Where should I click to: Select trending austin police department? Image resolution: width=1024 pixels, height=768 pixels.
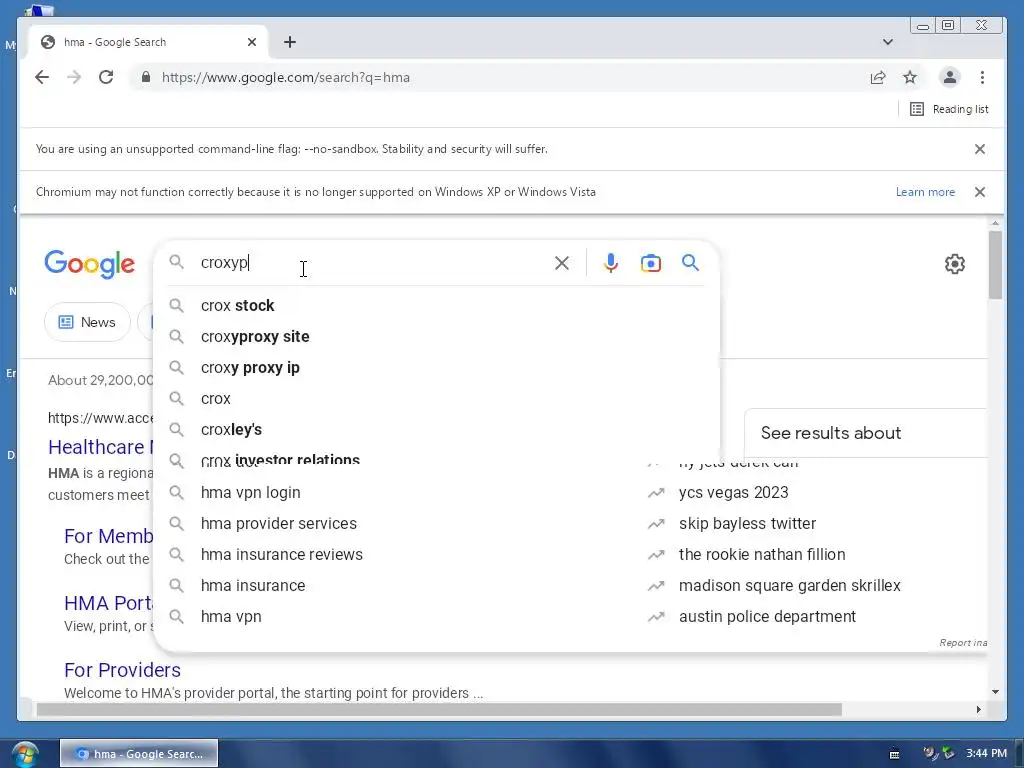(x=767, y=616)
